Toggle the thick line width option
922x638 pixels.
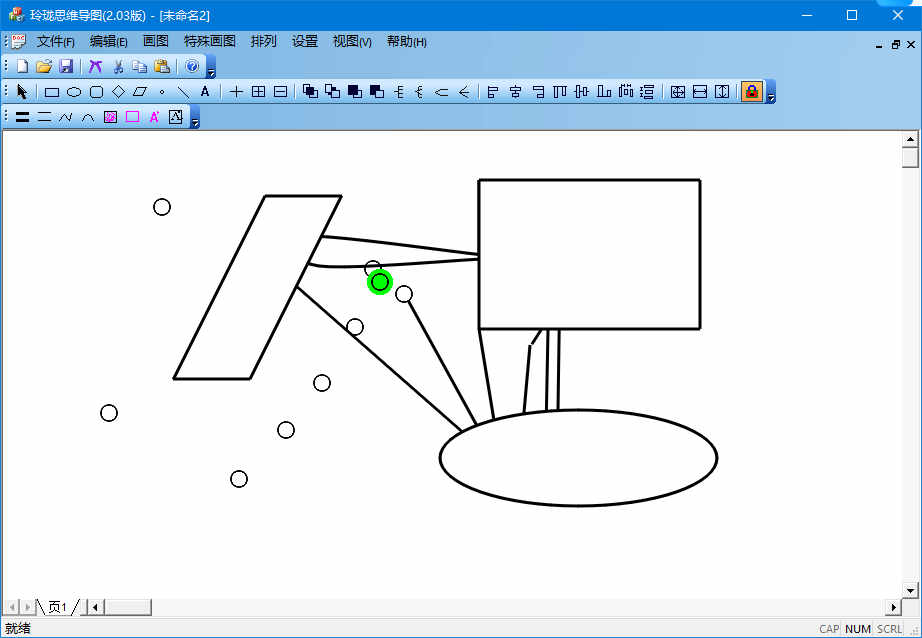22,117
